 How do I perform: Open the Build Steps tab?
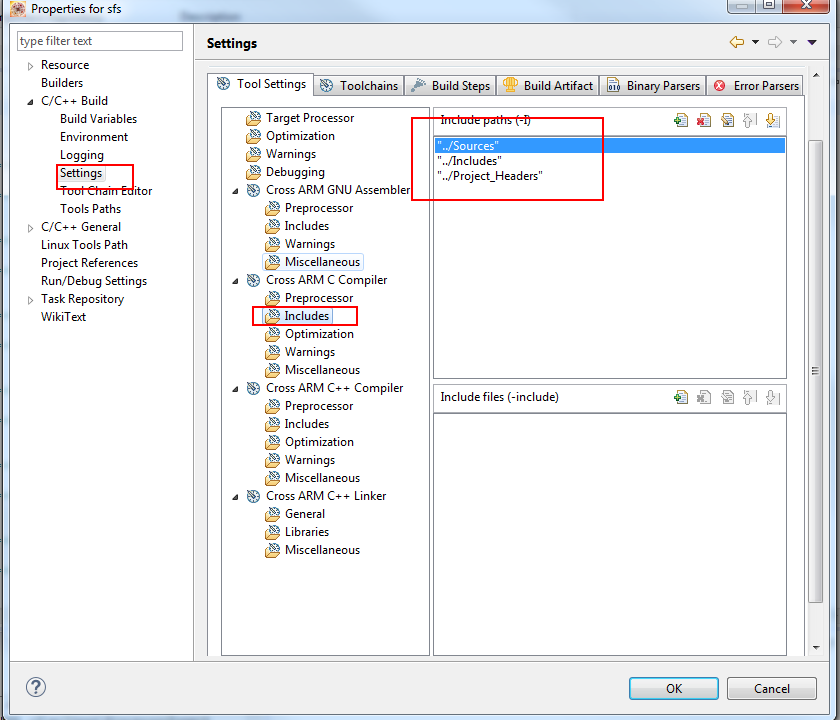tap(450, 86)
